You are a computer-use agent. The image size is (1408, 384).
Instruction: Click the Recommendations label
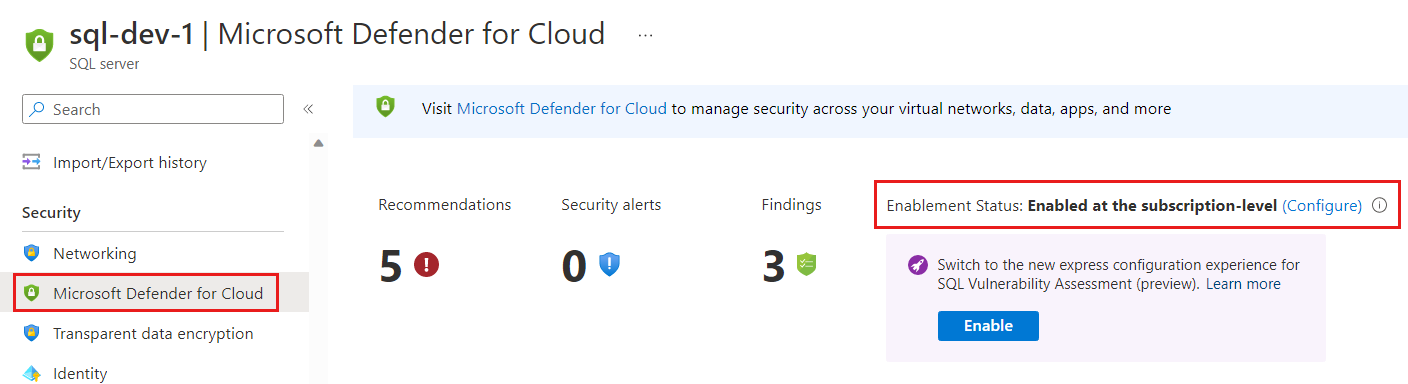coord(445,204)
